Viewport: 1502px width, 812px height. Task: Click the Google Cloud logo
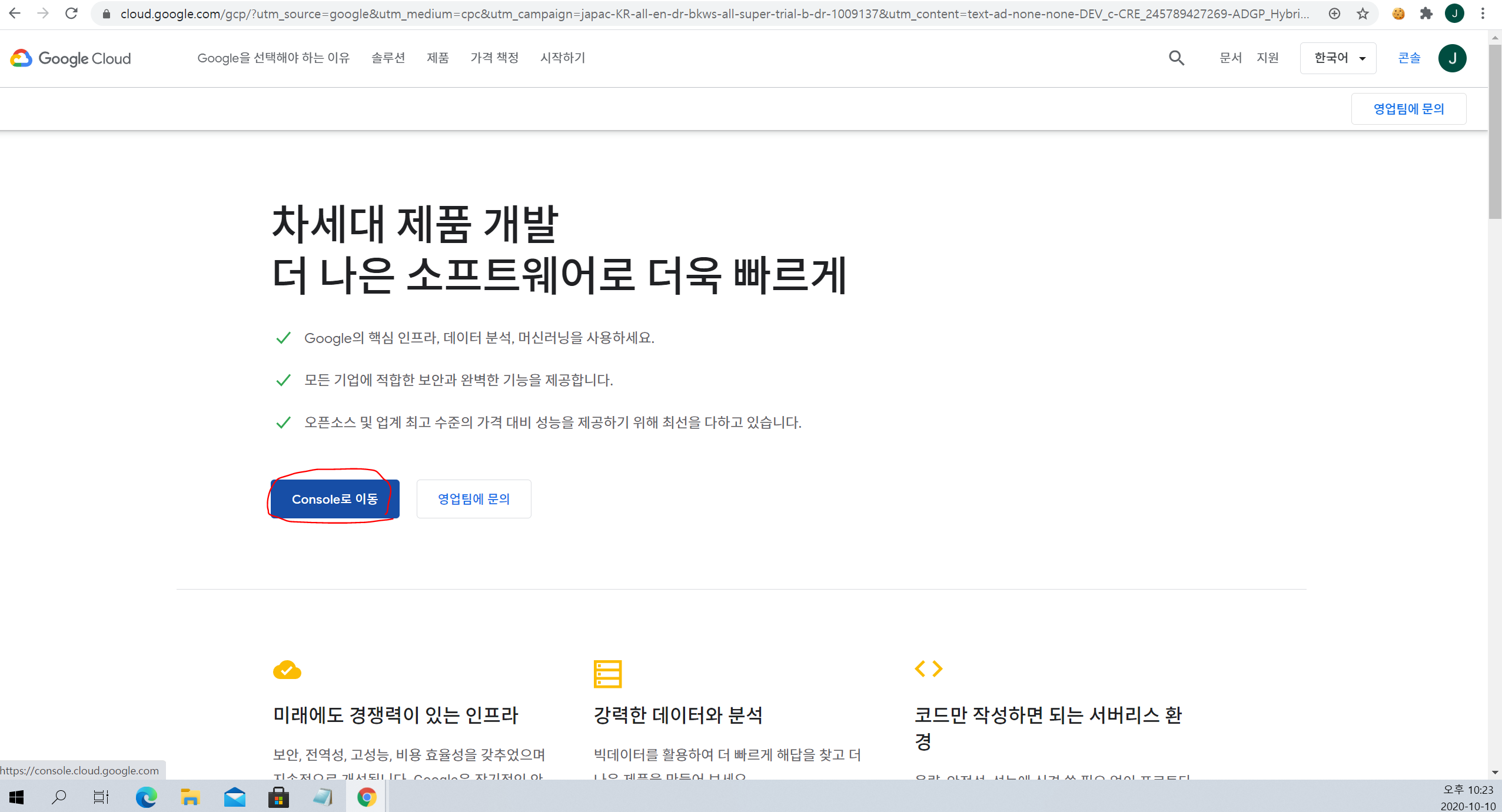(71, 58)
